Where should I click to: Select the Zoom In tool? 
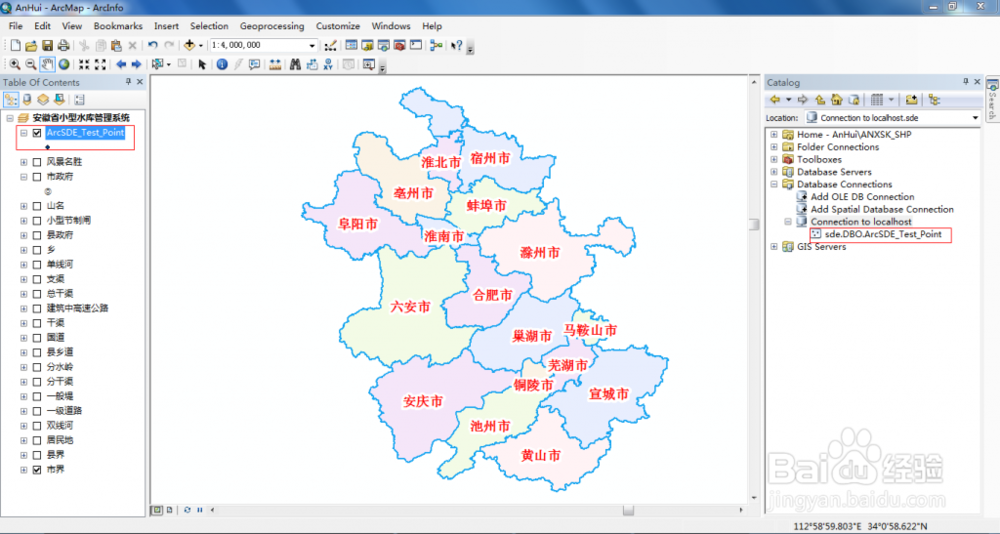pyautogui.click(x=15, y=64)
